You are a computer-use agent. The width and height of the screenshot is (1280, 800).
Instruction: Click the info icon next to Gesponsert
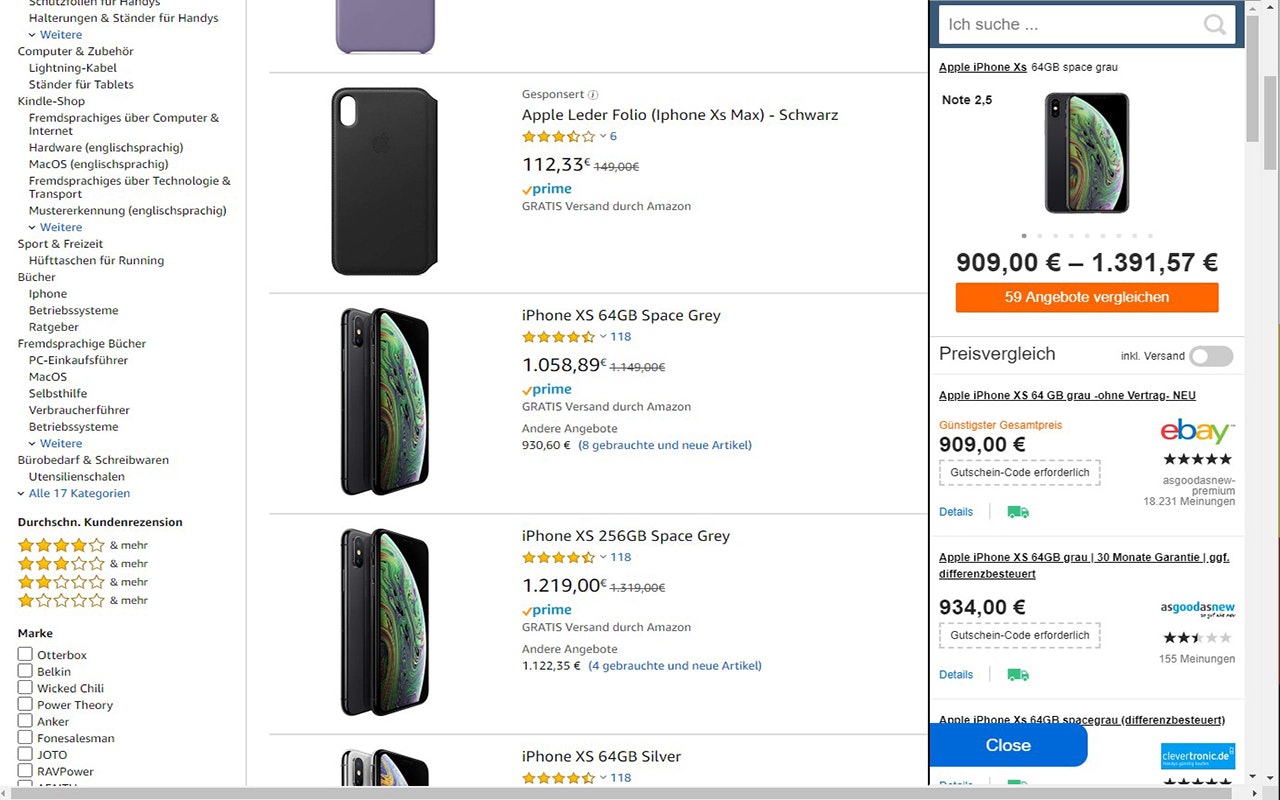[593, 95]
